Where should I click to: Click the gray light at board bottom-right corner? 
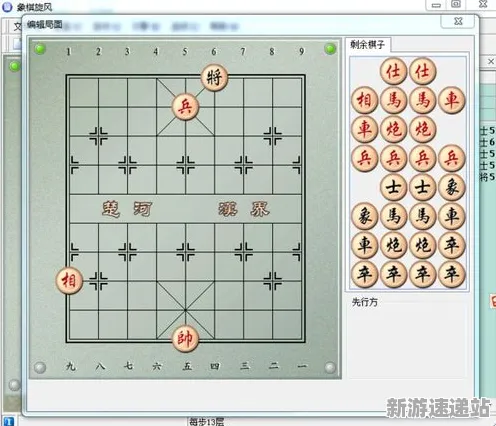[x=330, y=367]
